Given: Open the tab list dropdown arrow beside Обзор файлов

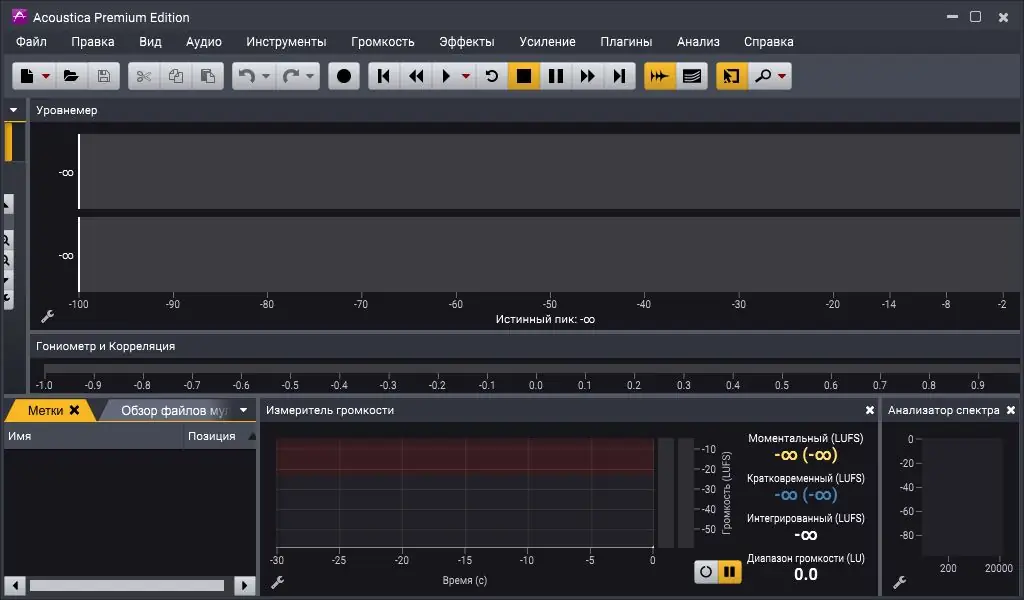Looking at the screenshot, I should point(244,411).
